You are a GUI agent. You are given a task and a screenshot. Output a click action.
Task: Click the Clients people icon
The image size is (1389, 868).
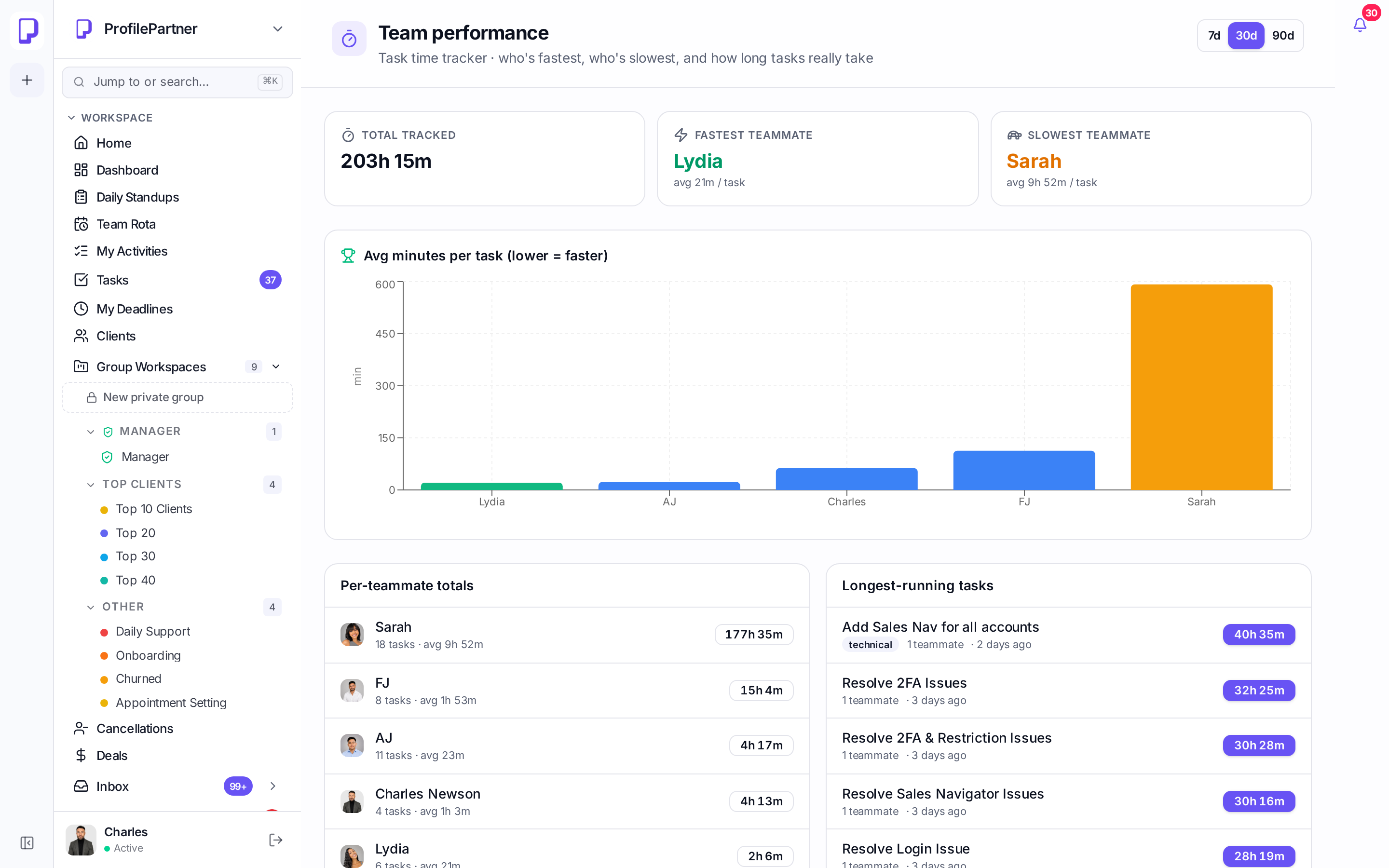point(81,336)
